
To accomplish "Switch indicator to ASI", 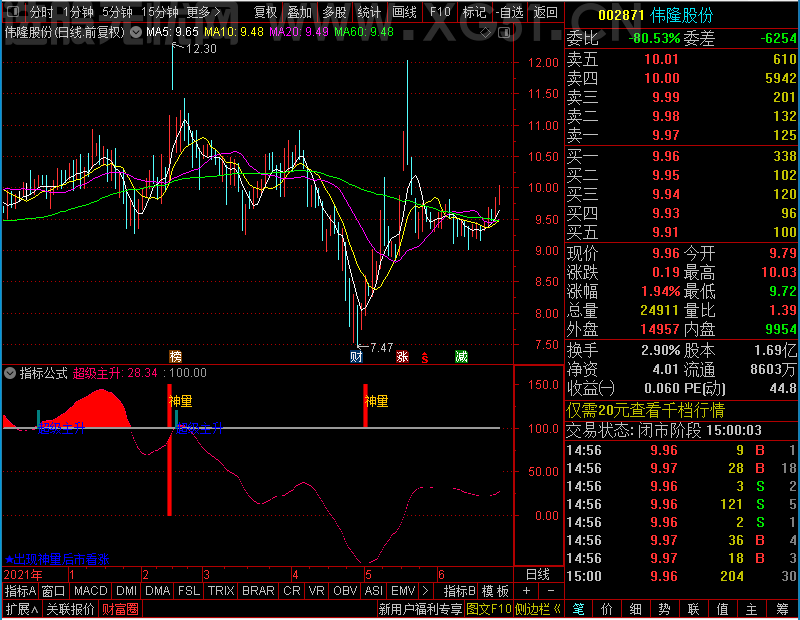I will point(374,591).
